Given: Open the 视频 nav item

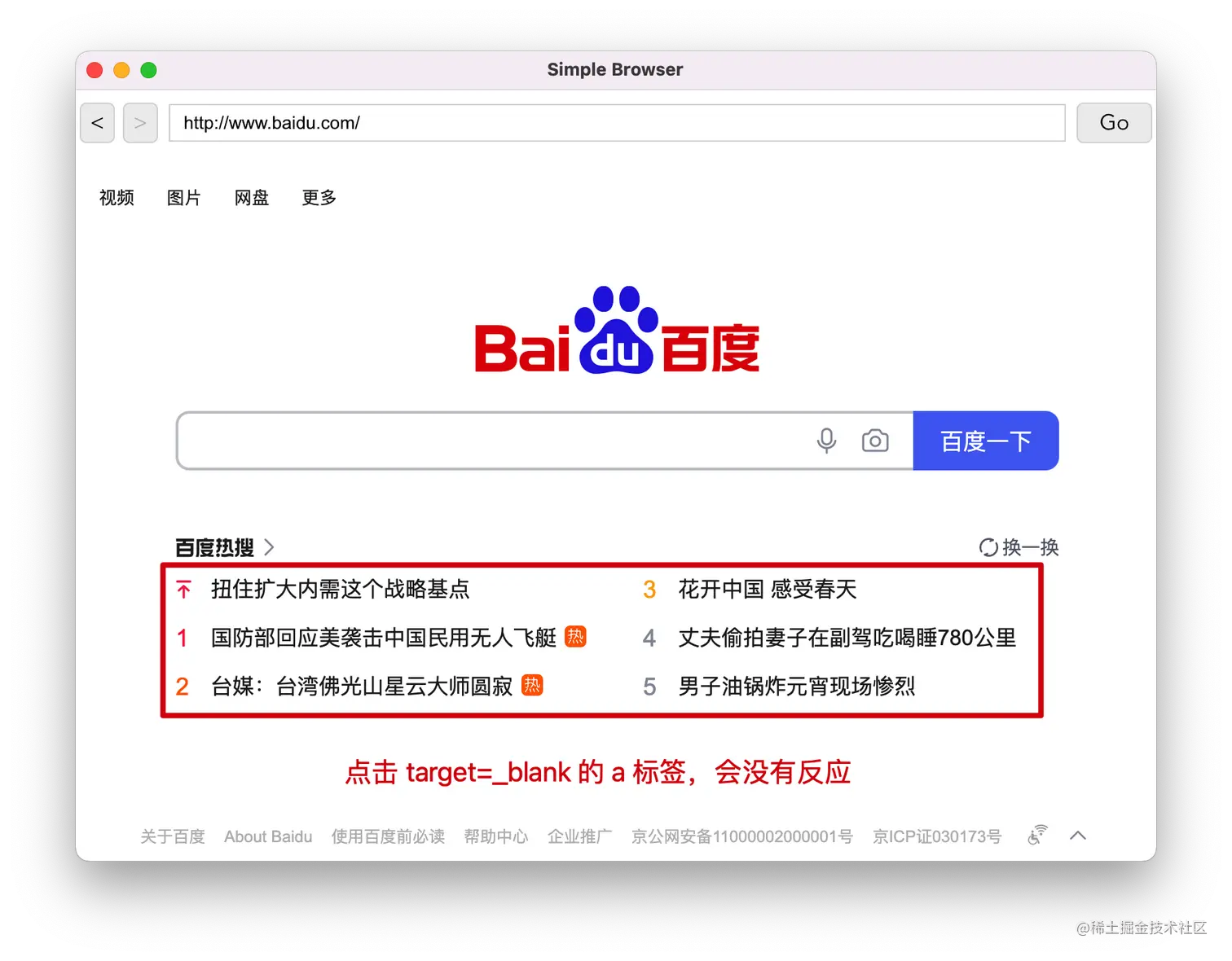Looking at the screenshot, I should click(x=117, y=198).
